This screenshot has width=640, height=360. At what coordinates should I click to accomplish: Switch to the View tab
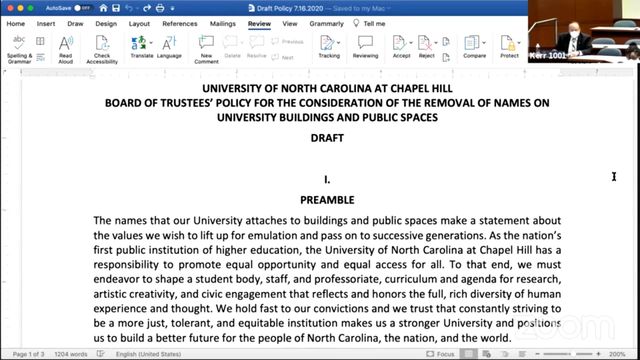pos(290,24)
